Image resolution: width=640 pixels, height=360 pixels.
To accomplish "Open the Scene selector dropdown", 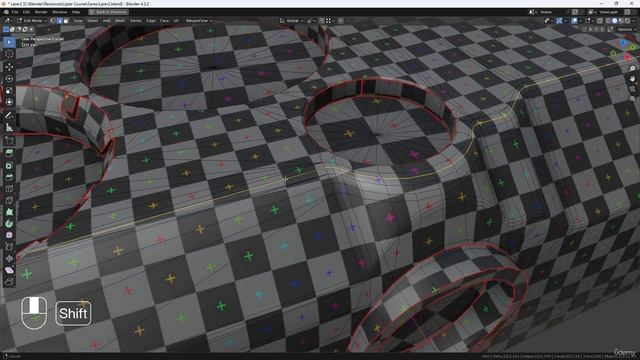I will click(533, 12).
